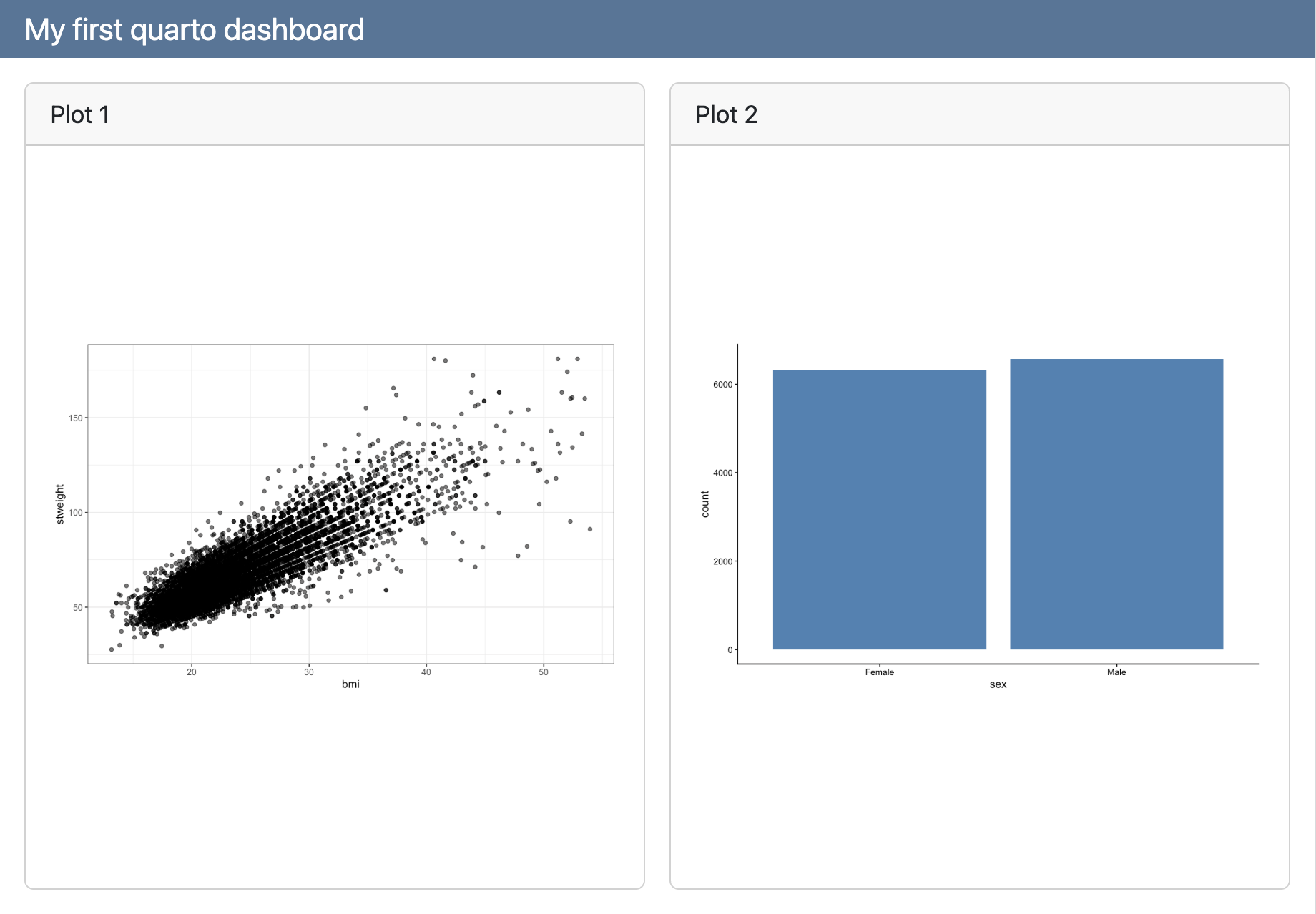Click the "stweight" y-axis title
Viewport: 1316px width, 914px height.
coord(60,504)
